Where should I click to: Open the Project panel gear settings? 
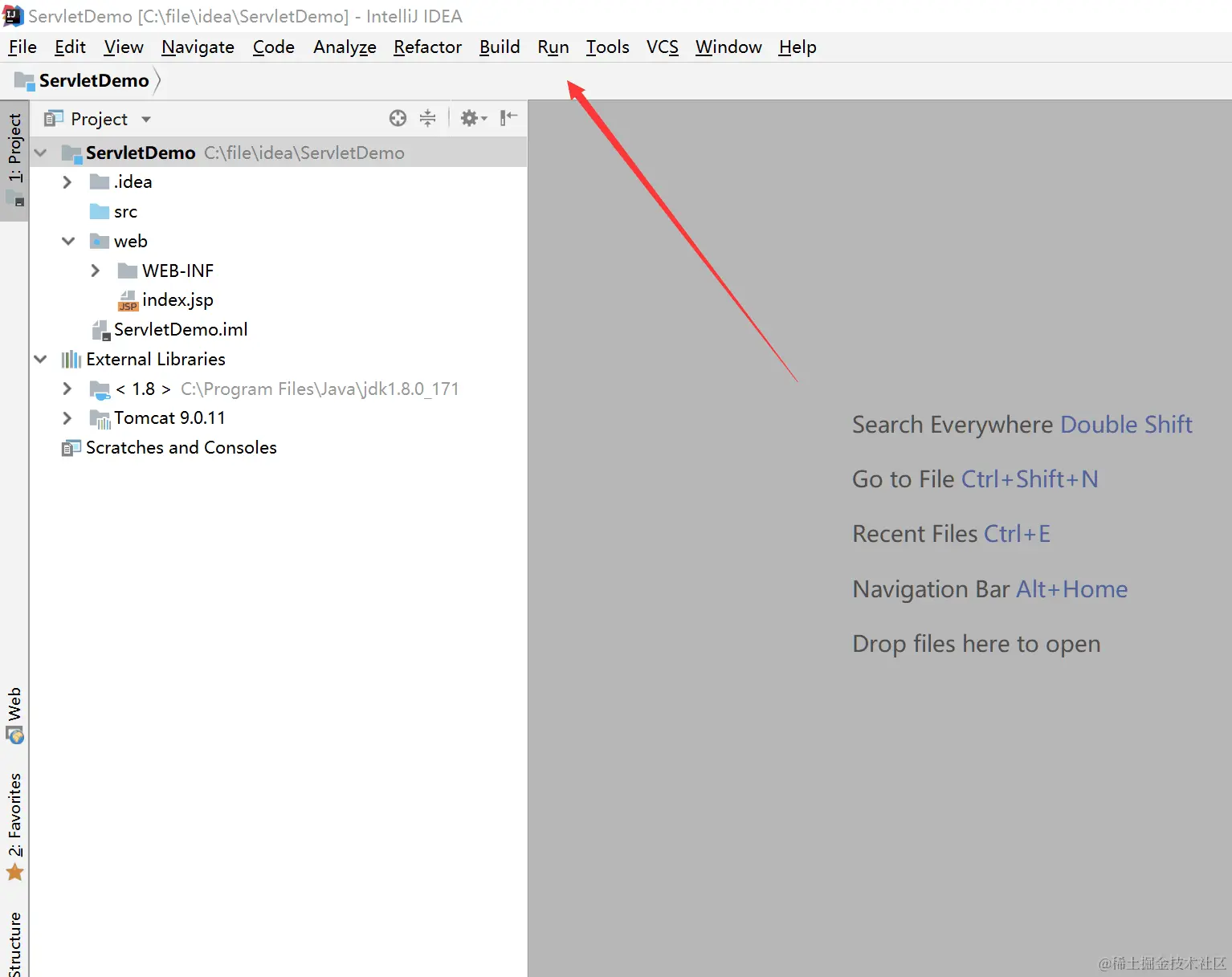(x=473, y=119)
